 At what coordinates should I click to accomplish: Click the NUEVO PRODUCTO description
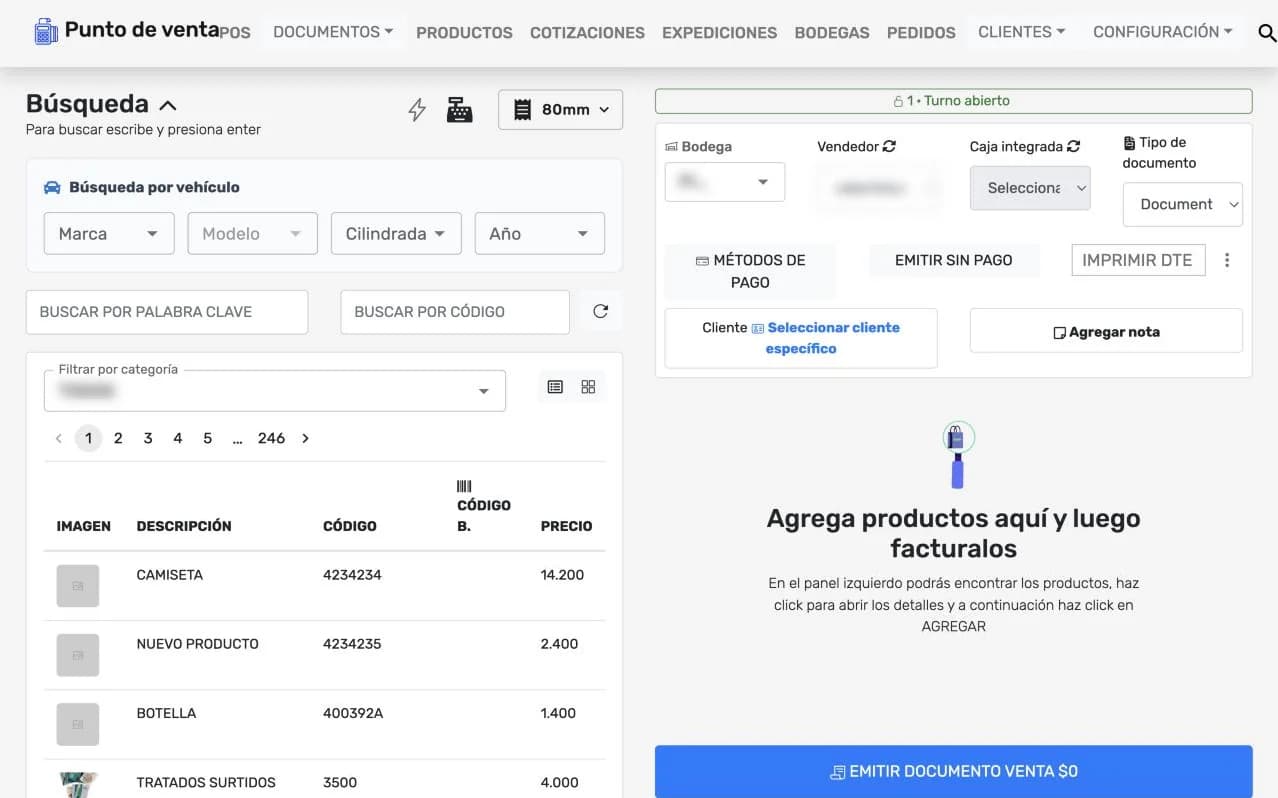pos(198,644)
